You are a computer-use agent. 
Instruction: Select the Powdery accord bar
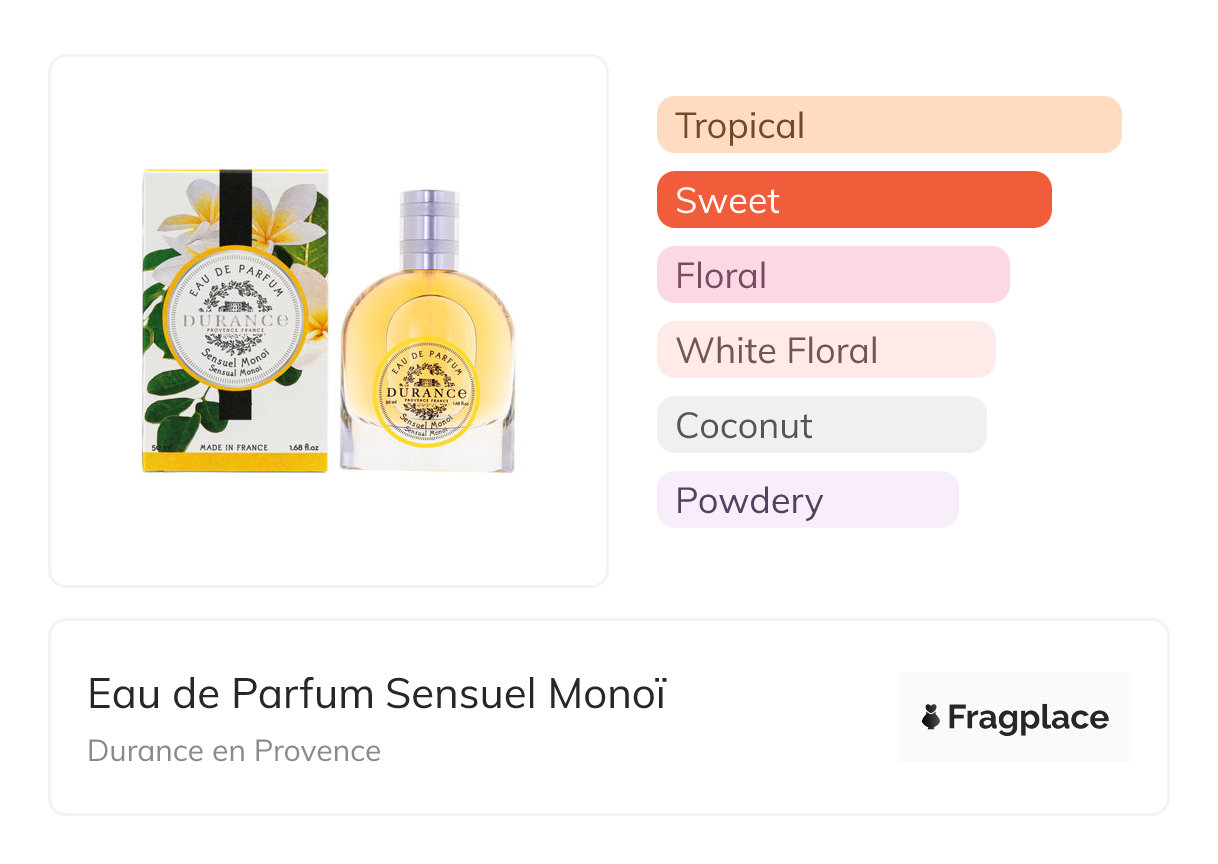[x=807, y=500]
